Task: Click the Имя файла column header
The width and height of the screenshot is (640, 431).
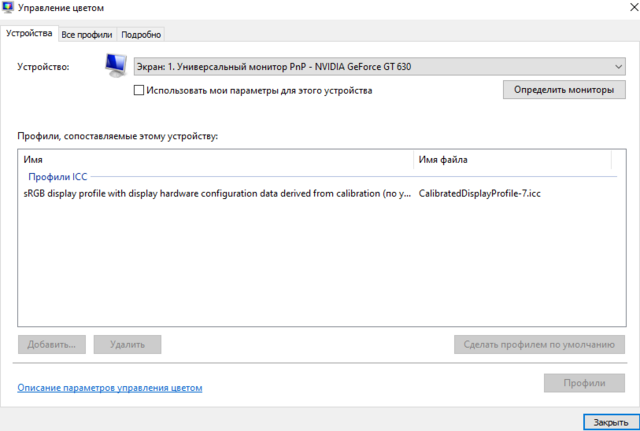Action: [510, 159]
